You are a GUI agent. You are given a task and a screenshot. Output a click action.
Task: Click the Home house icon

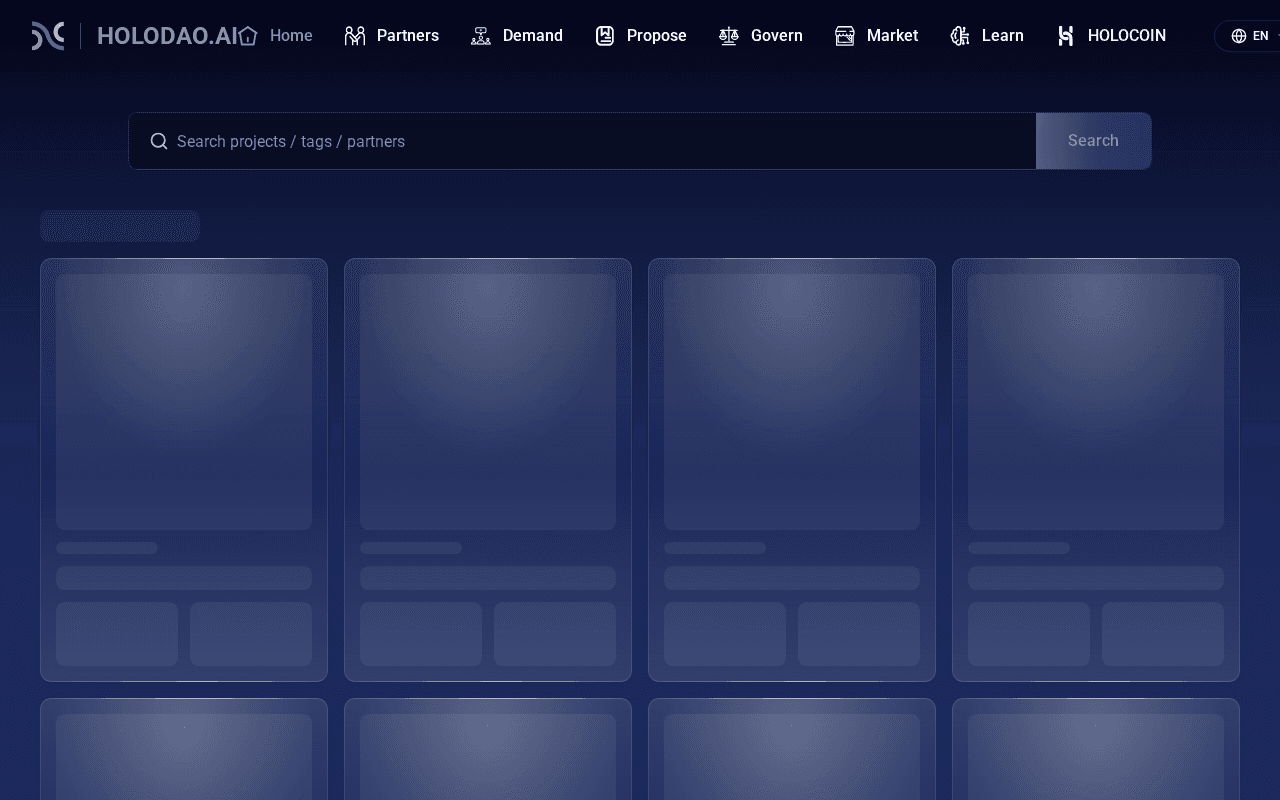pos(248,36)
